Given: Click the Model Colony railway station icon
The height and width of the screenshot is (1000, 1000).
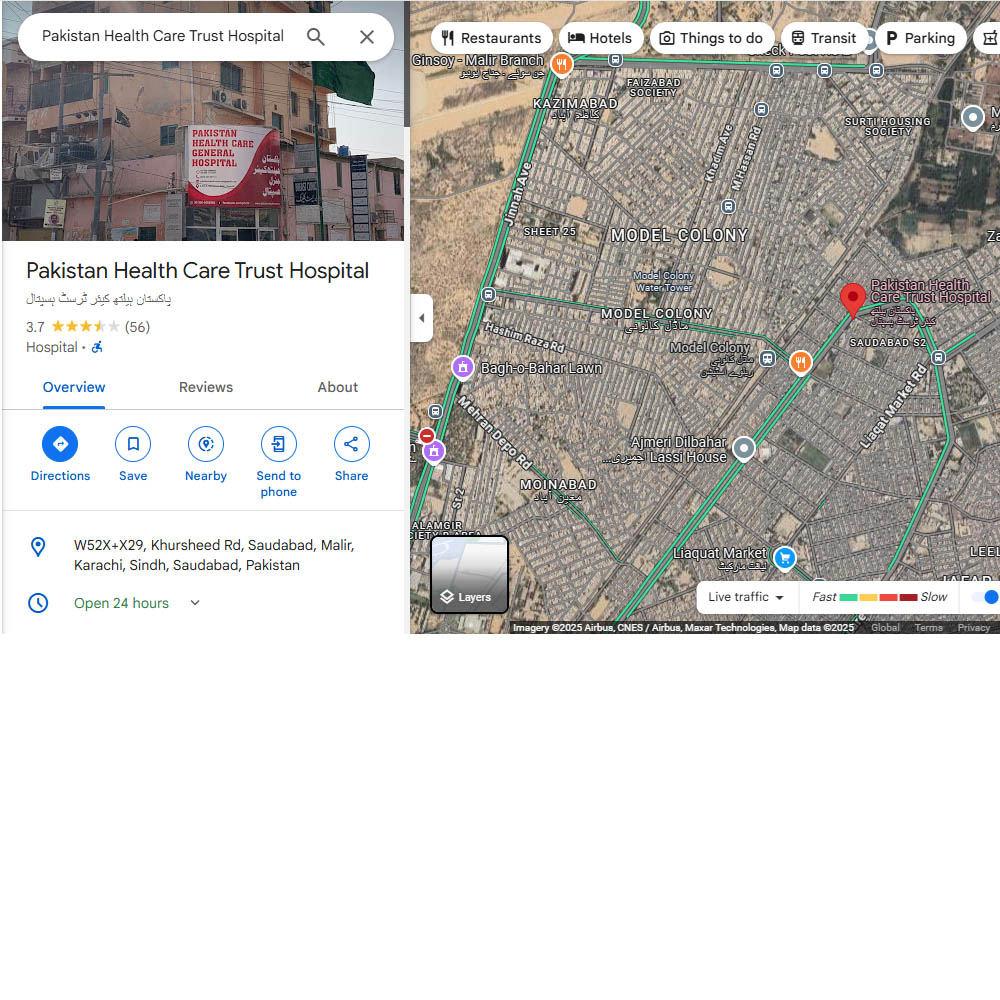Looking at the screenshot, I should coord(768,358).
